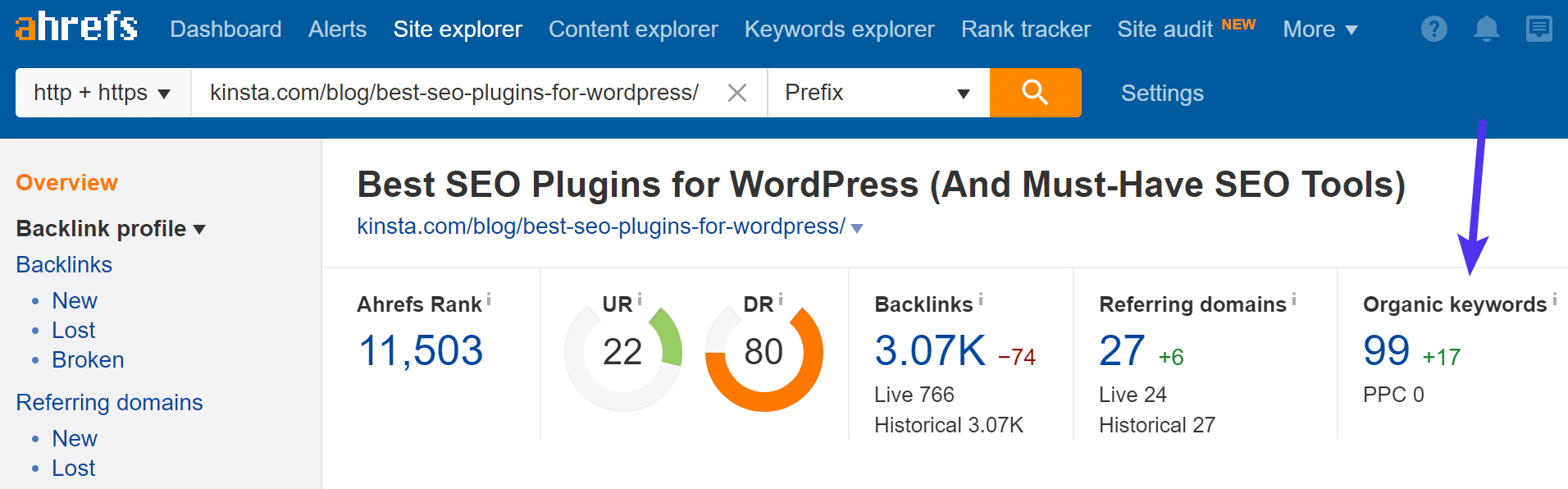Click info icon beside Referring domains heading
Image resolution: width=1568 pixels, height=489 pixels.
point(1294,299)
